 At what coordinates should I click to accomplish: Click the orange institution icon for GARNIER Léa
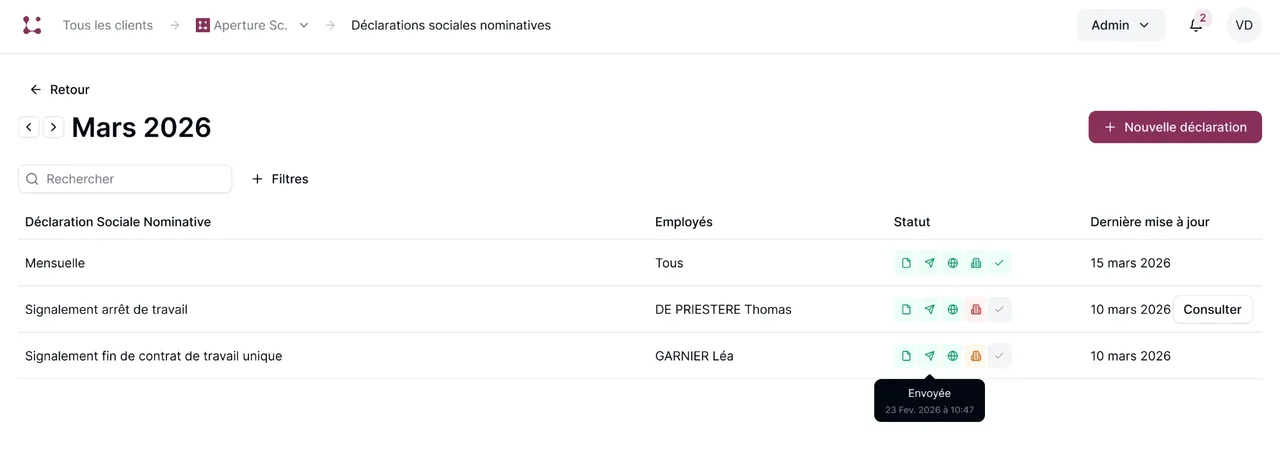[x=976, y=356]
